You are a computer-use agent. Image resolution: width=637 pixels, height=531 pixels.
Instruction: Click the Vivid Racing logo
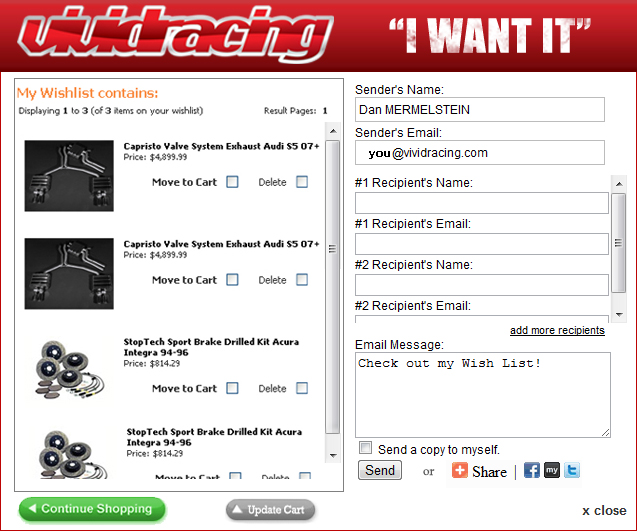click(176, 33)
